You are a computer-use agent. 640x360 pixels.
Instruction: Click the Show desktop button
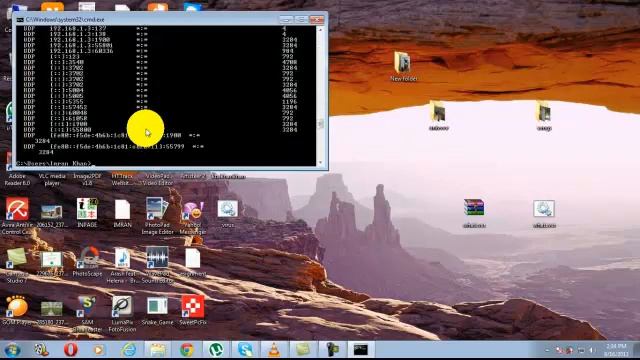tap(636, 350)
